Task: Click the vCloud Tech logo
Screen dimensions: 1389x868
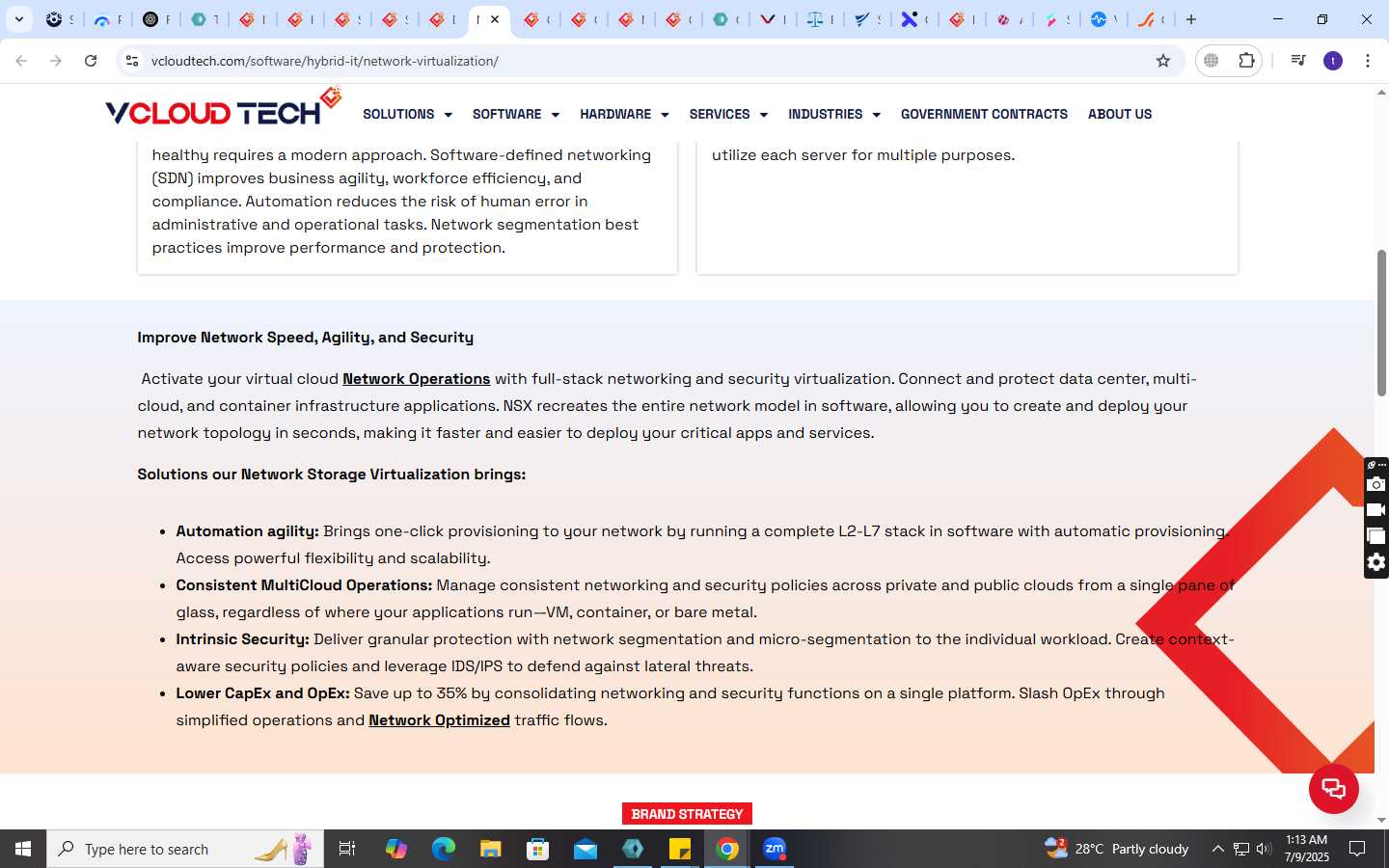Action: (x=224, y=108)
